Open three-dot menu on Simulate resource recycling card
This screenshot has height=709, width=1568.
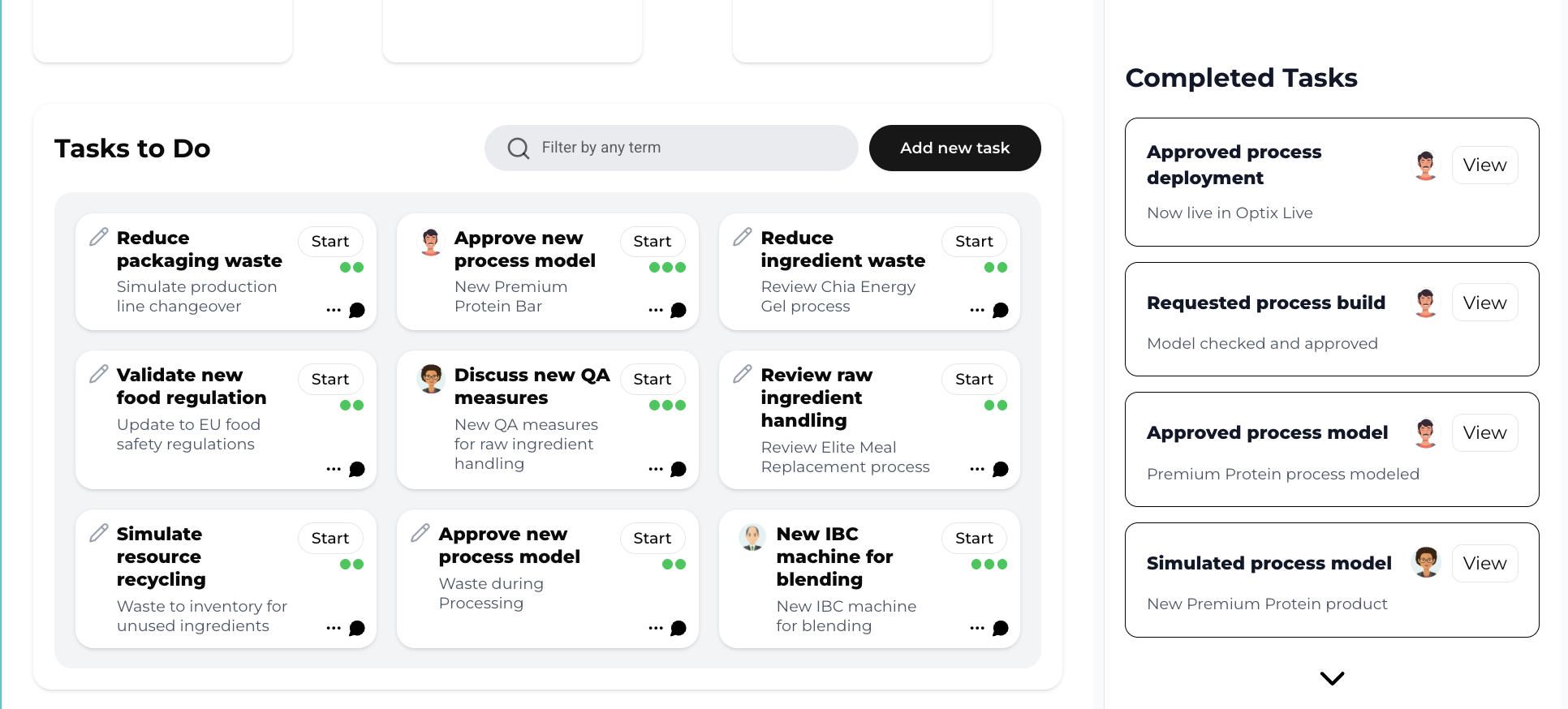pos(334,628)
